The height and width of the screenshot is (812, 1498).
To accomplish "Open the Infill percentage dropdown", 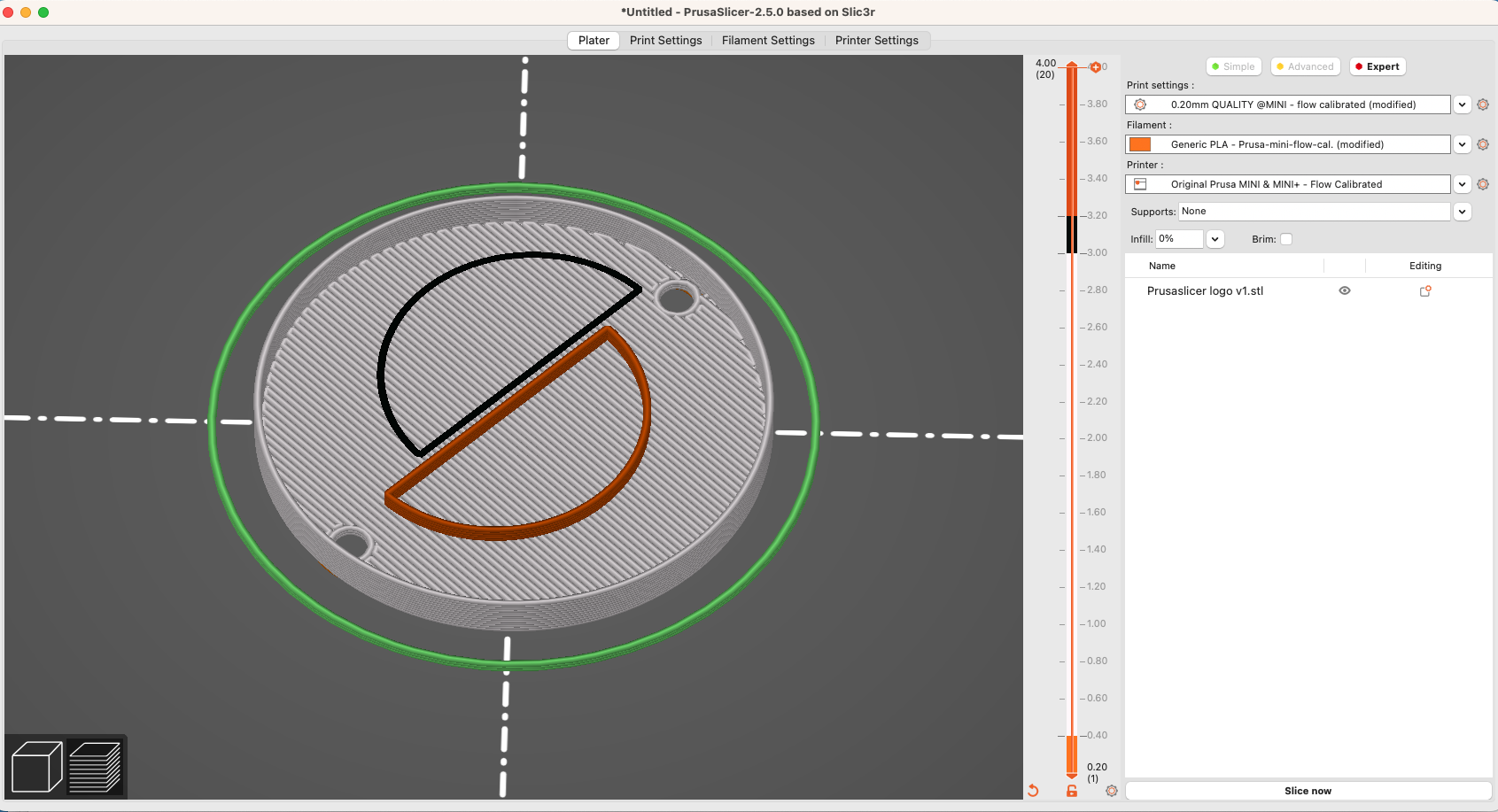I will (1215, 239).
